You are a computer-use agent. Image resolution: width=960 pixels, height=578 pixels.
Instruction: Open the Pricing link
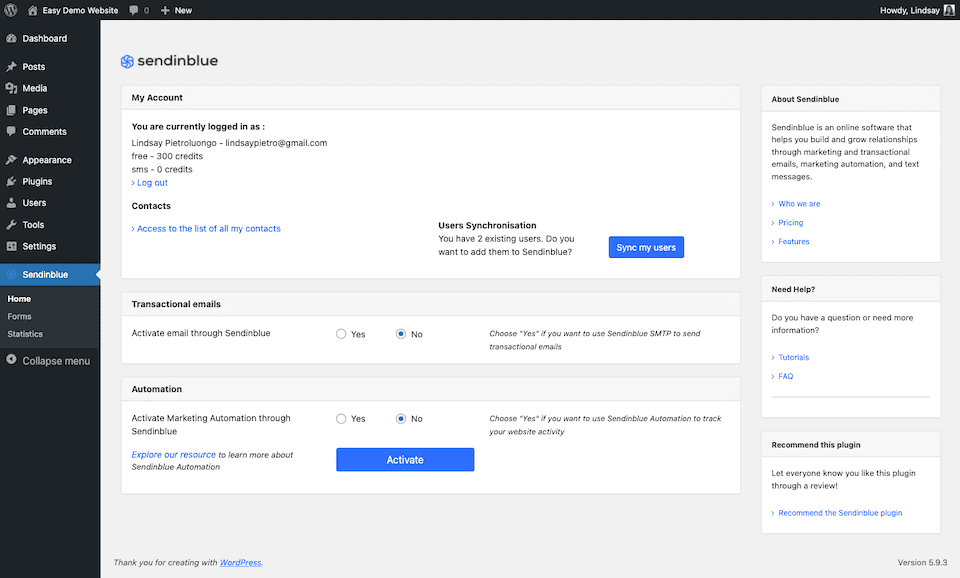(790, 223)
